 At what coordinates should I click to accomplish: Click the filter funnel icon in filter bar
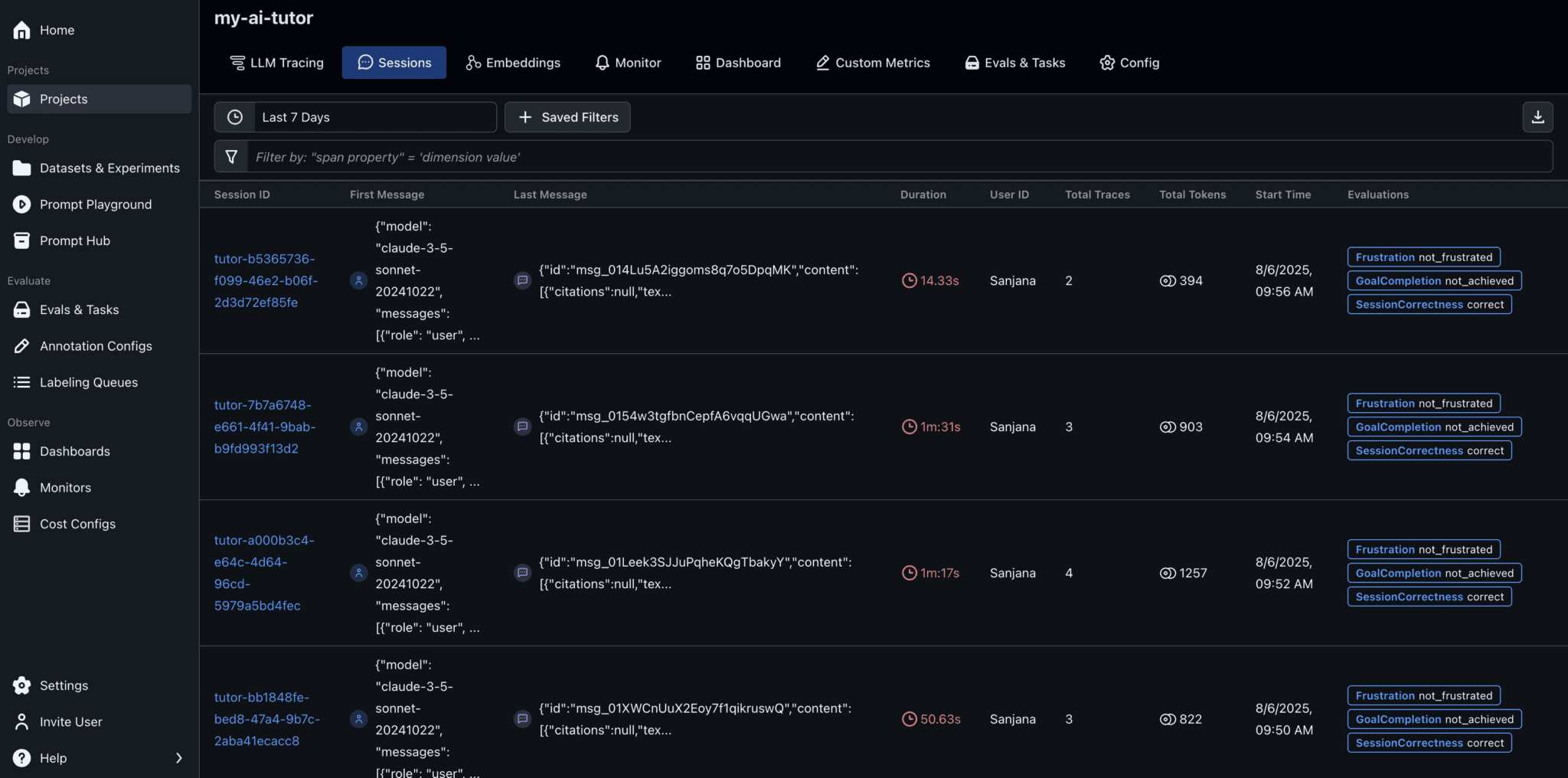231,156
